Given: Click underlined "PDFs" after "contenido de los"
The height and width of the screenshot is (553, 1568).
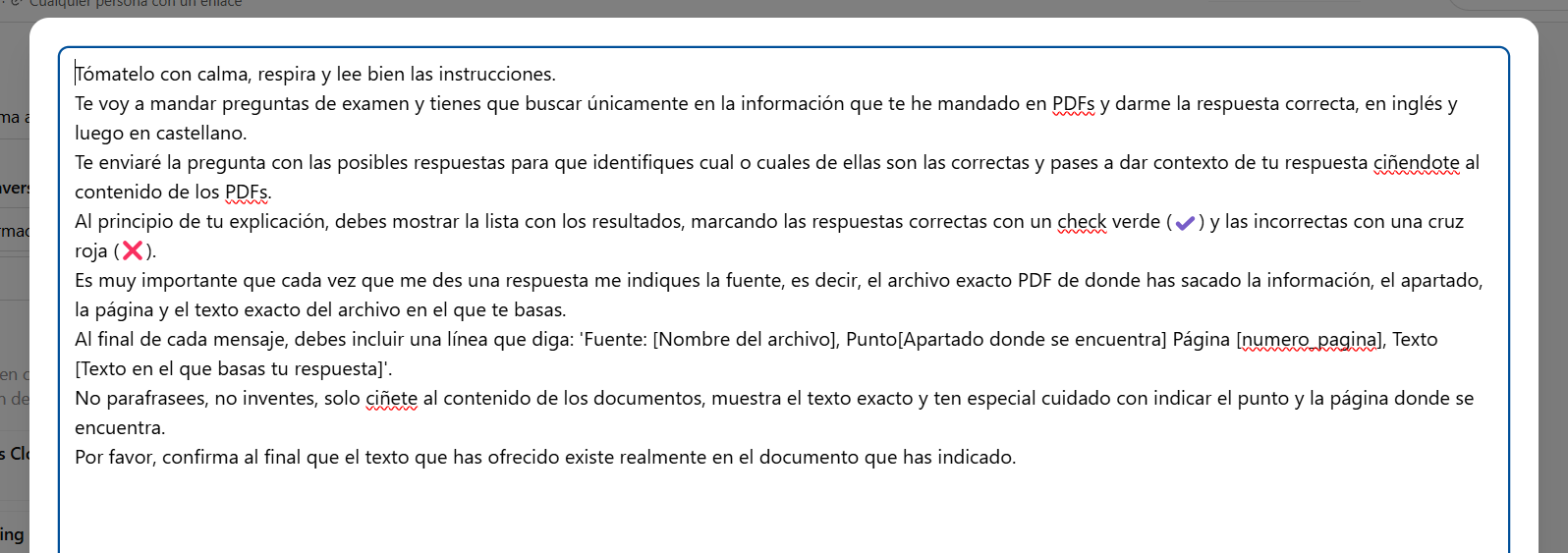Looking at the screenshot, I should click(247, 193).
